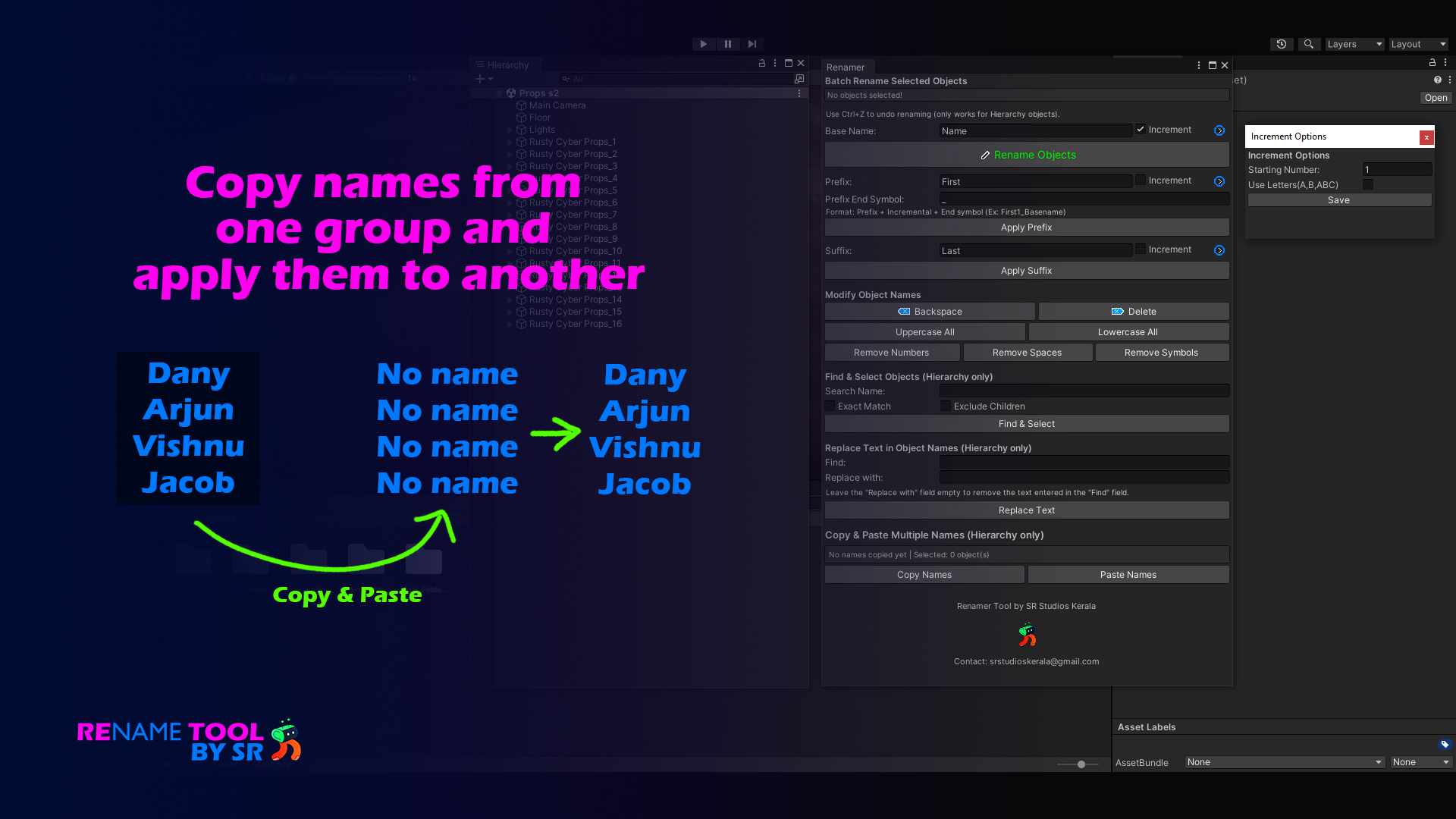Enable the Suffix Increment checkbox
1456x819 pixels.
coord(1141,249)
